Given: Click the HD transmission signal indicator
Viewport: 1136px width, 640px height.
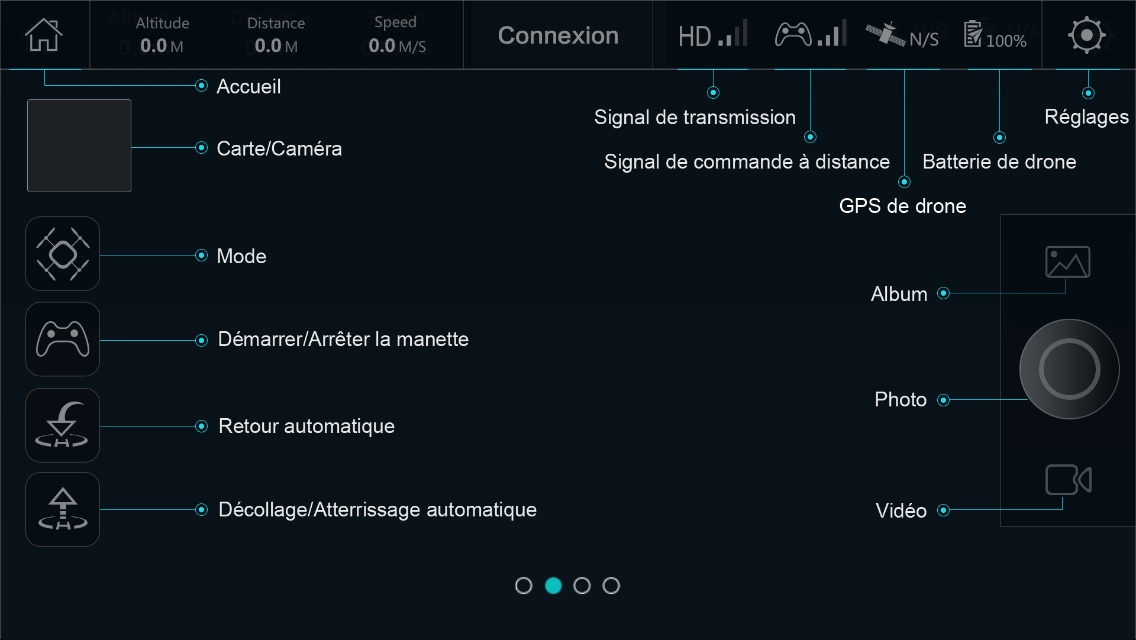Looking at the screenshot, I should 713,35.
